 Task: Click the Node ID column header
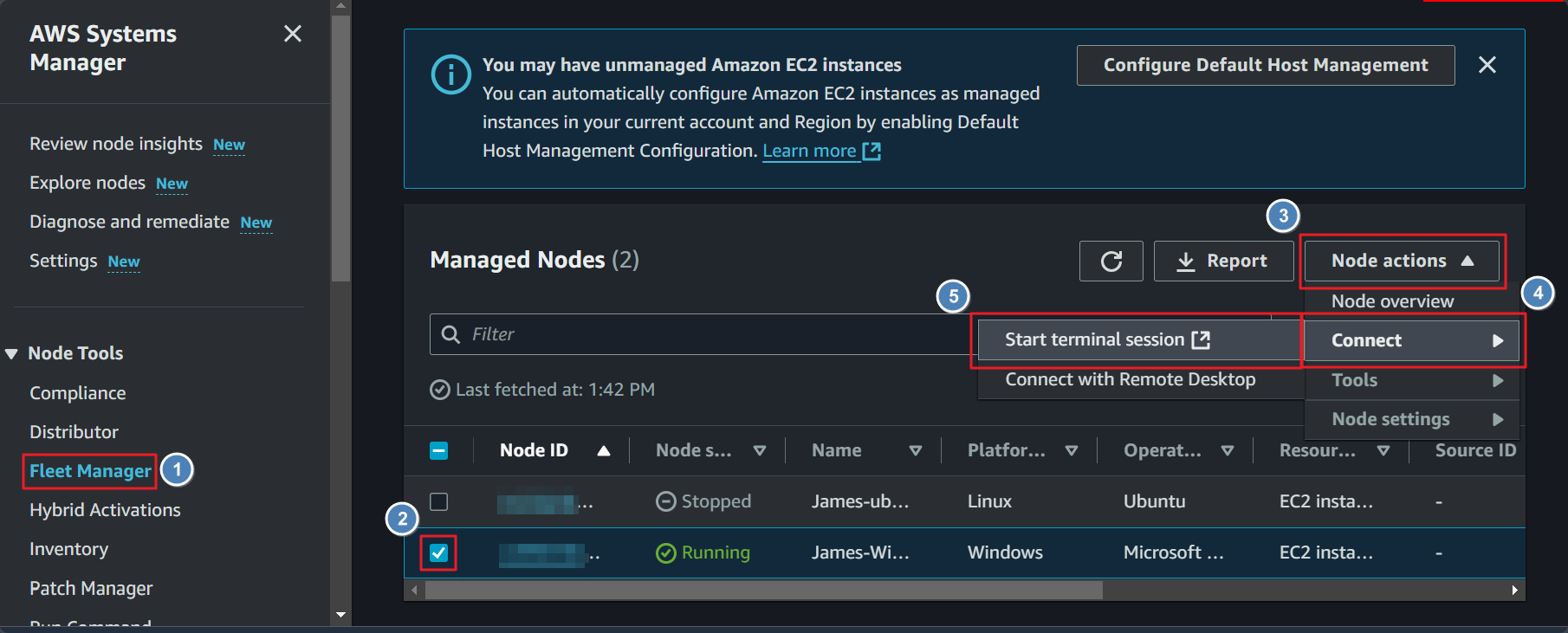534,450
